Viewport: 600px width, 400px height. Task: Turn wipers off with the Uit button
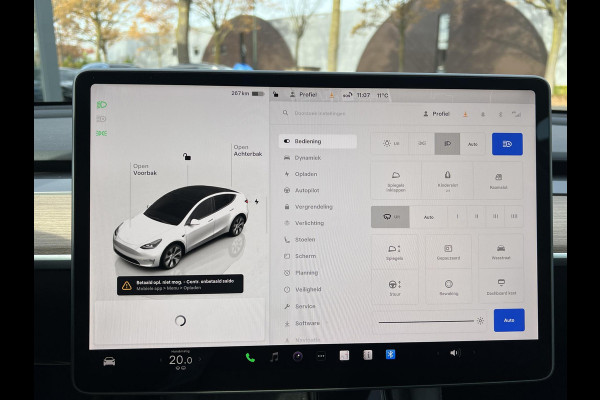click(390, 217)
